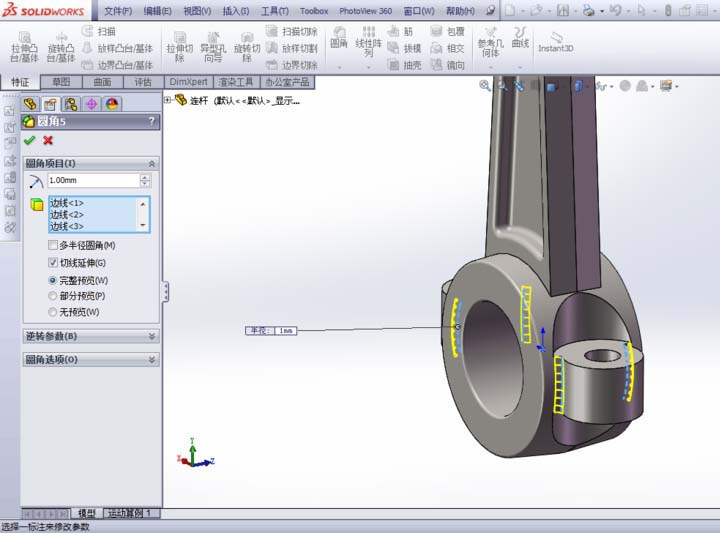Click the radius callout value 1mm in viewport
Image resolution: width=720 pixels, height=533 pixels.
[286, 331]
